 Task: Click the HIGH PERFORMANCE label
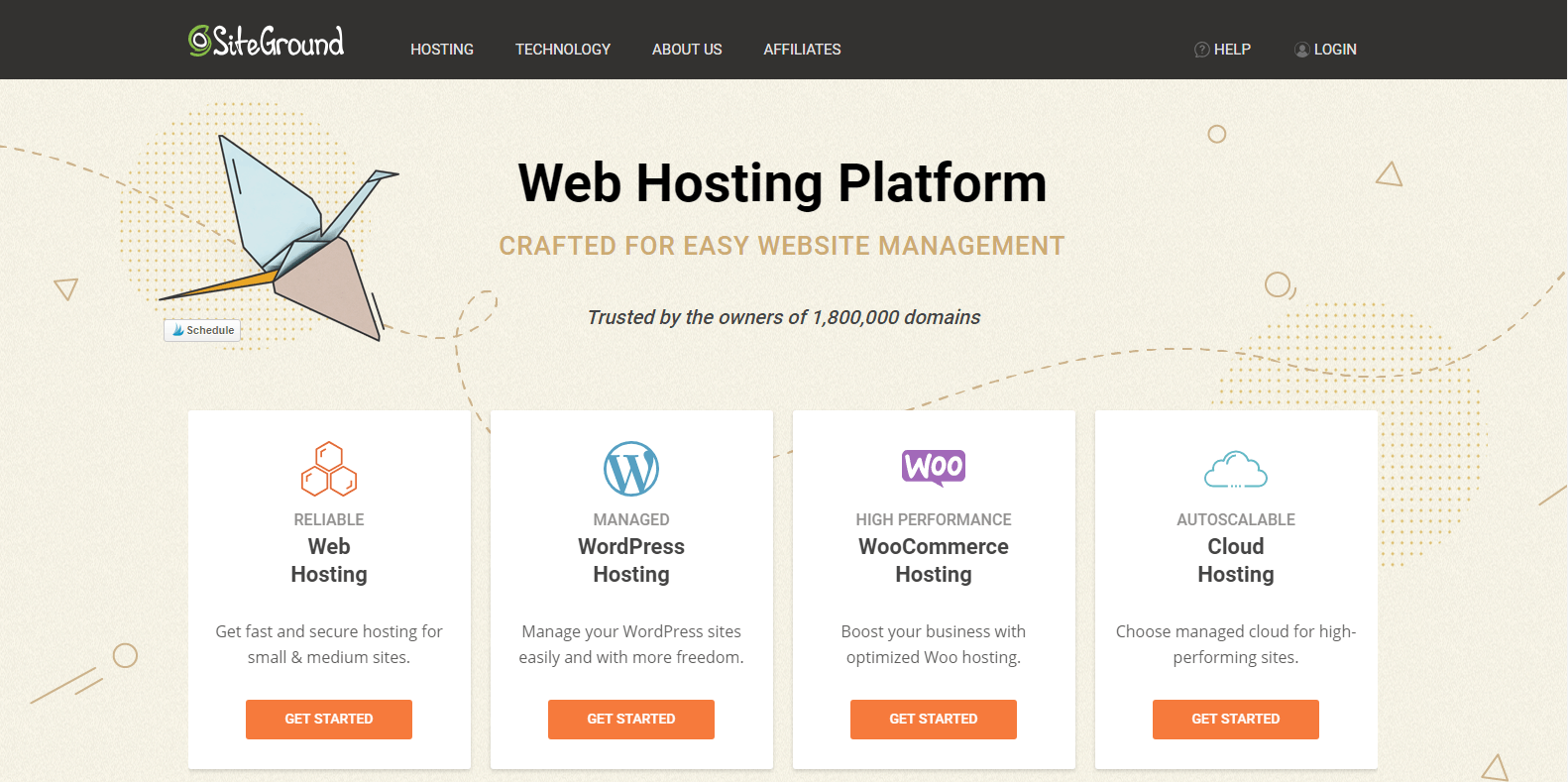pyautogui.click(x=934, y=519)
